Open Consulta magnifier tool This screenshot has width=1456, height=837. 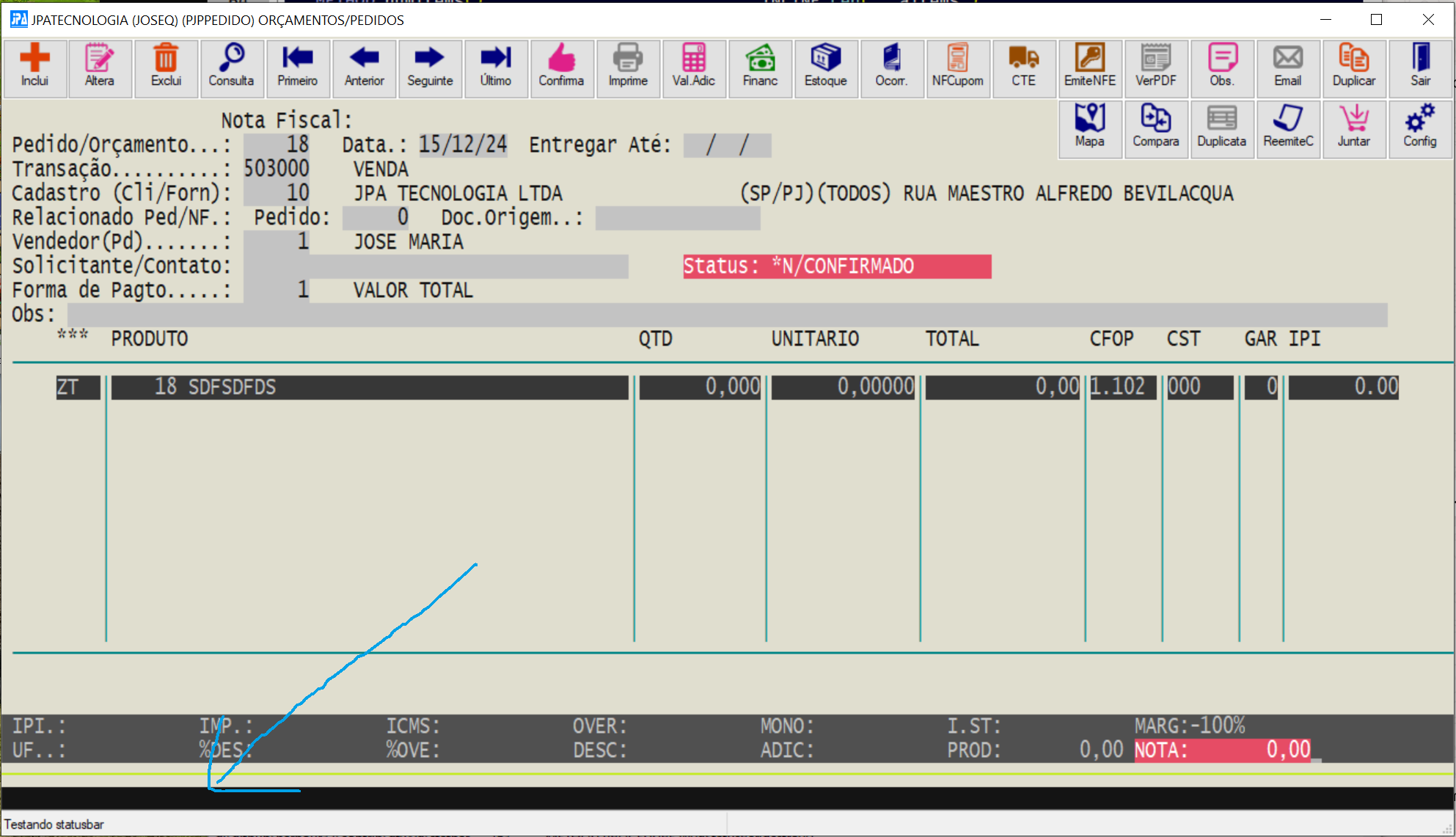(231, 59)
